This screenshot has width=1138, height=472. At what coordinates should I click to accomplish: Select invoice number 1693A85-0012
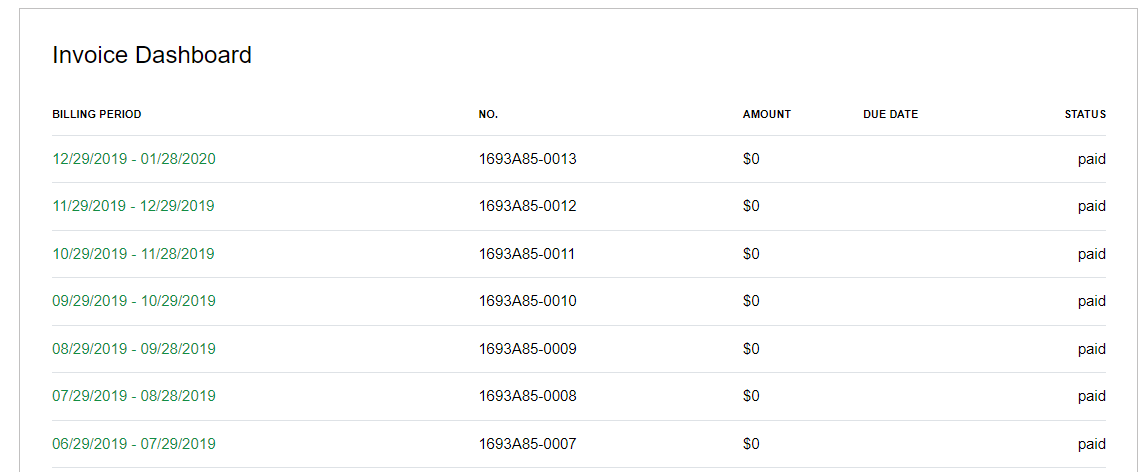(527, 206)
